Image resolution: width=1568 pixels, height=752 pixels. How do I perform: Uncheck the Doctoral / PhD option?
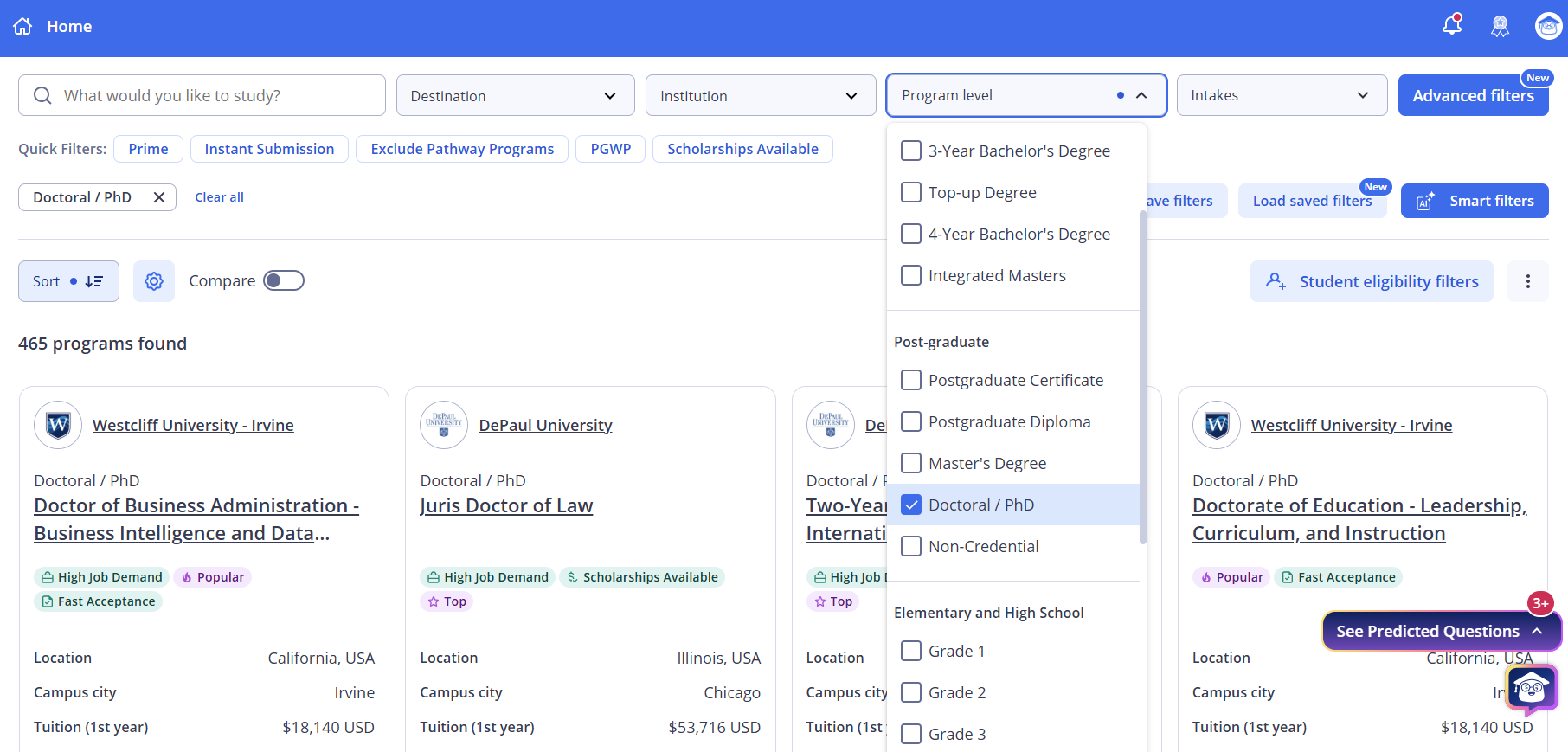tap(911, 505)
